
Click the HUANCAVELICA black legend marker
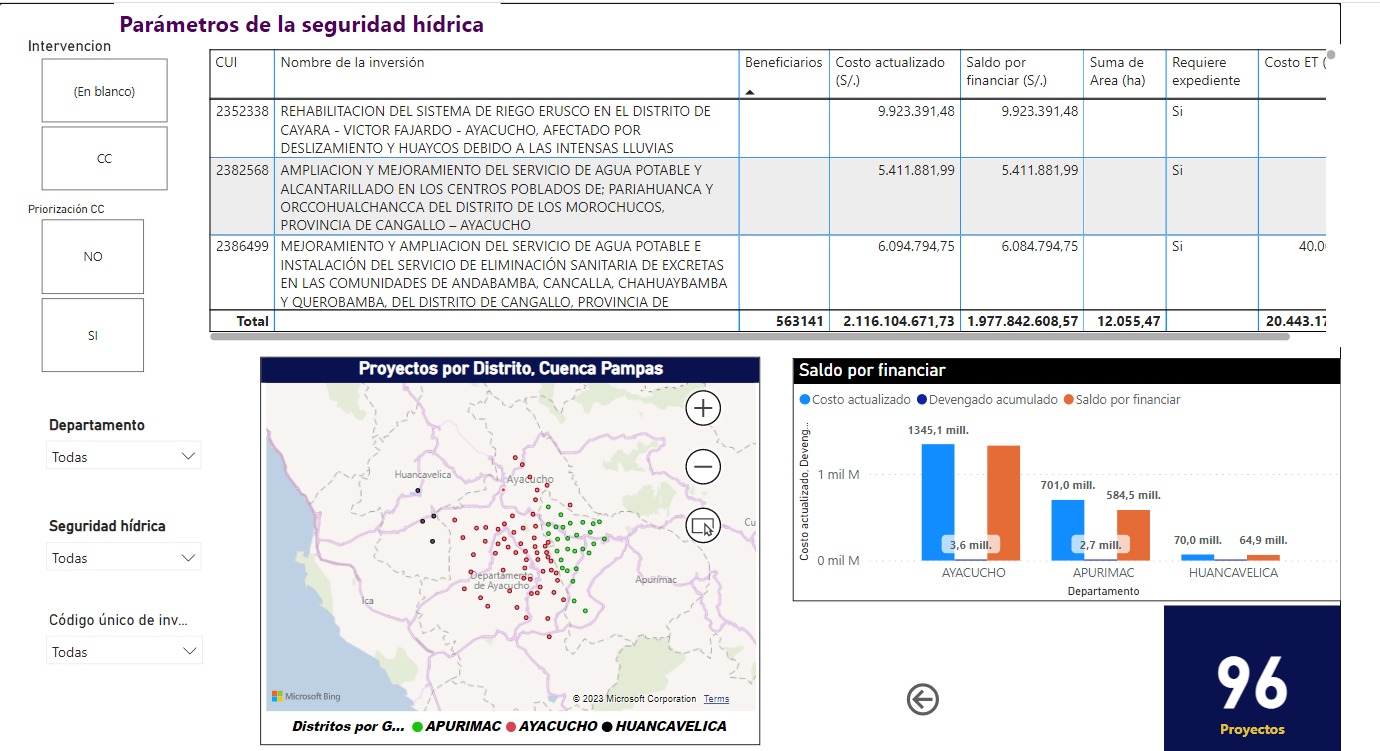click(606, 726)
